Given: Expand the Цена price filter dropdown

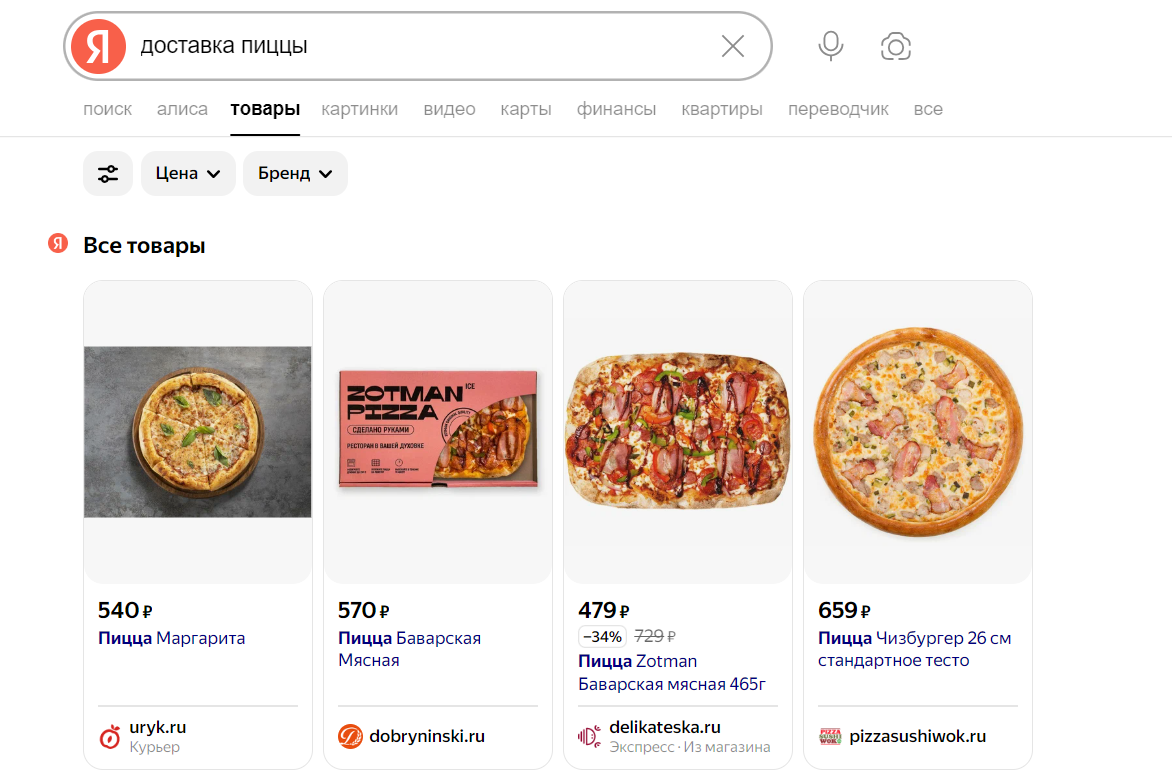Looking at the screenshot, I should (x=188, y=174).
